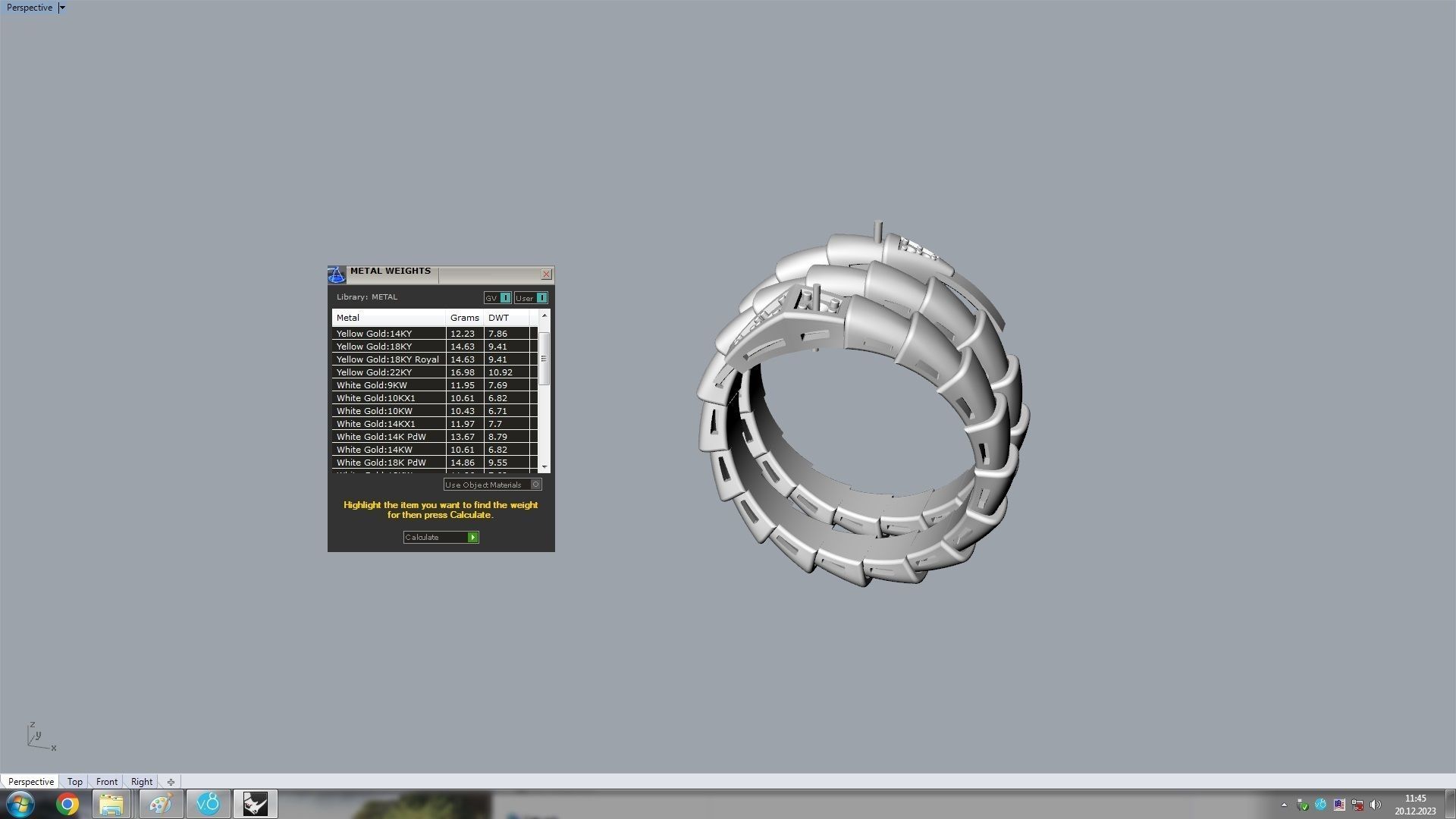Select the Yellow Gold:18KY Royal row
This screenshot has height=819, width=1456.
tap(435, 359)
